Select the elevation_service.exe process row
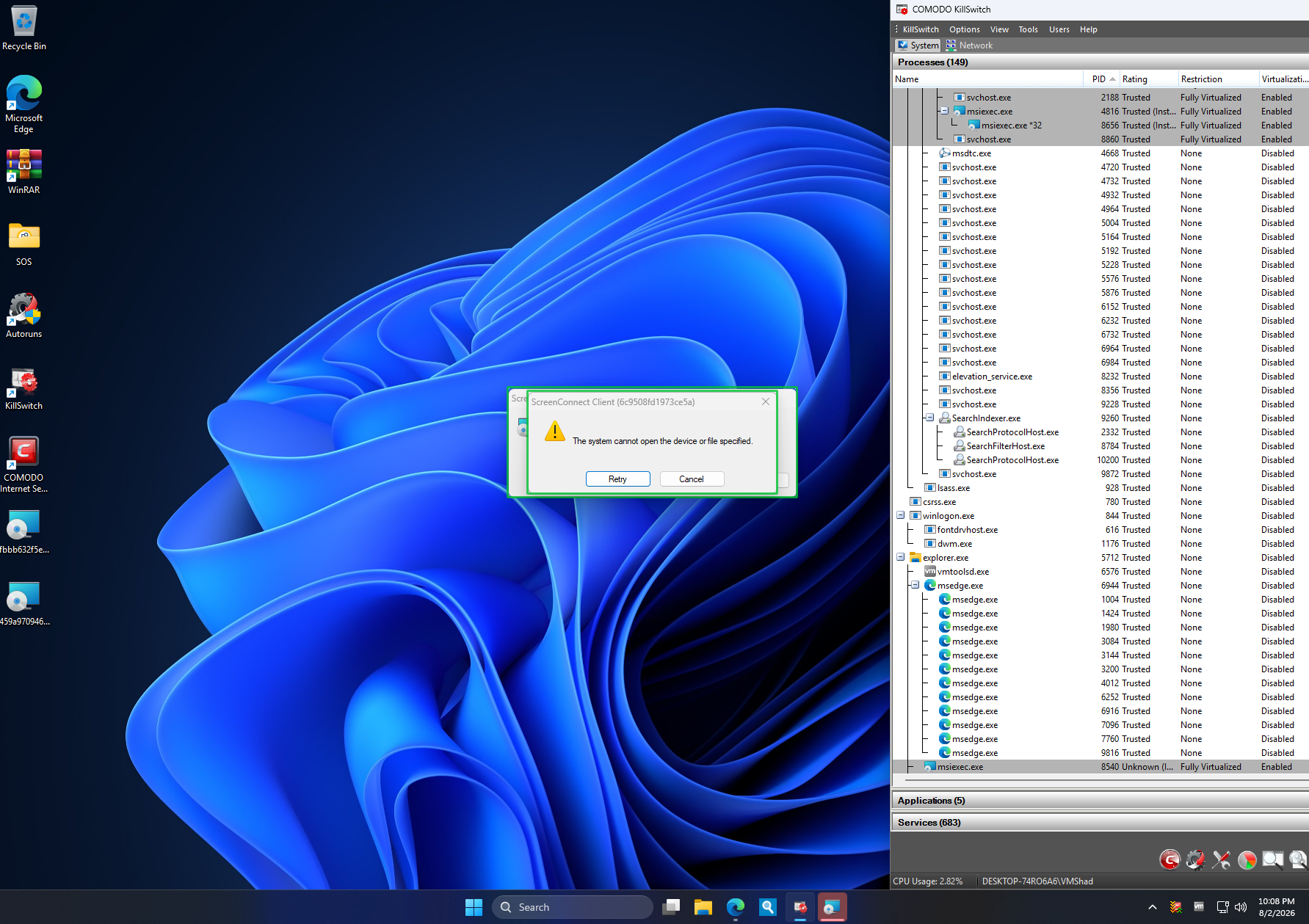The image size is (1309, 924). pyautogui.click(x=1100, y=376)
